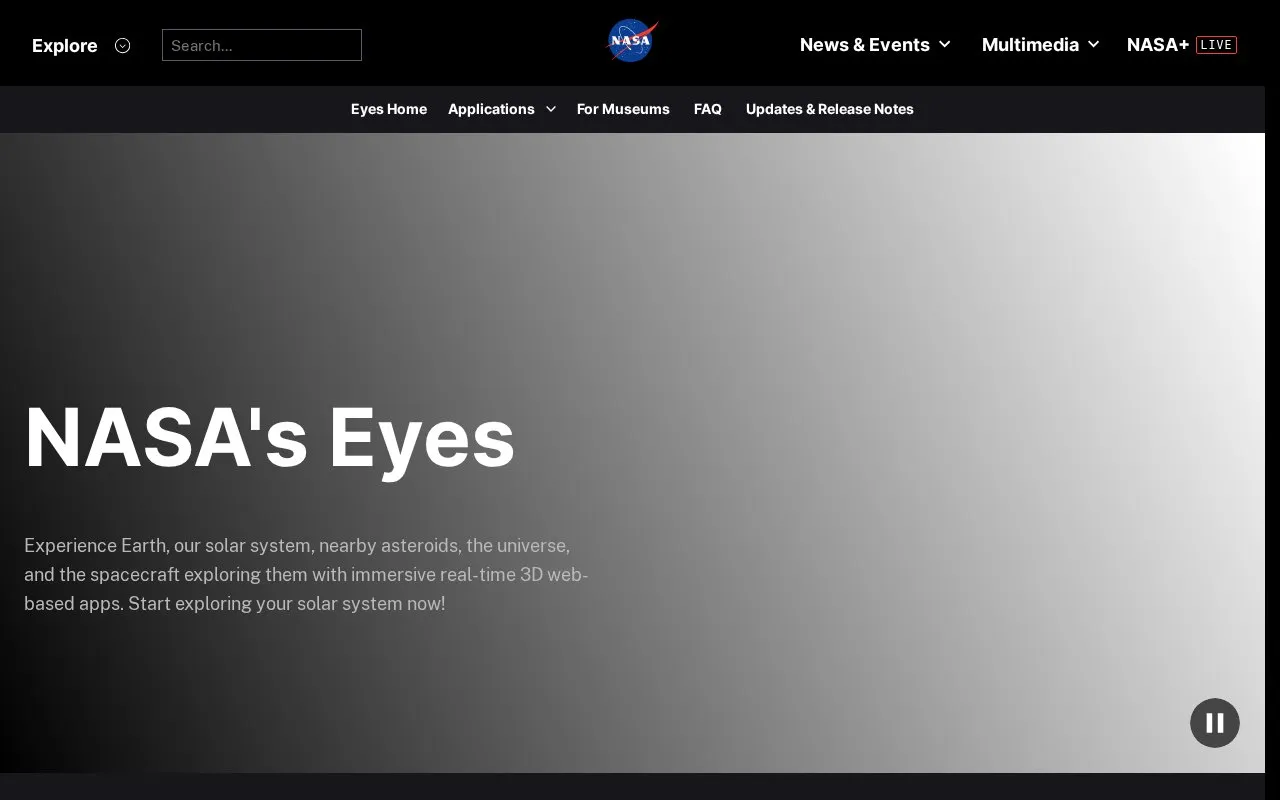The height and width of the screenshot is (800, 1280).
Task: Pause the hero background video
Action: tap(1214, 722)
